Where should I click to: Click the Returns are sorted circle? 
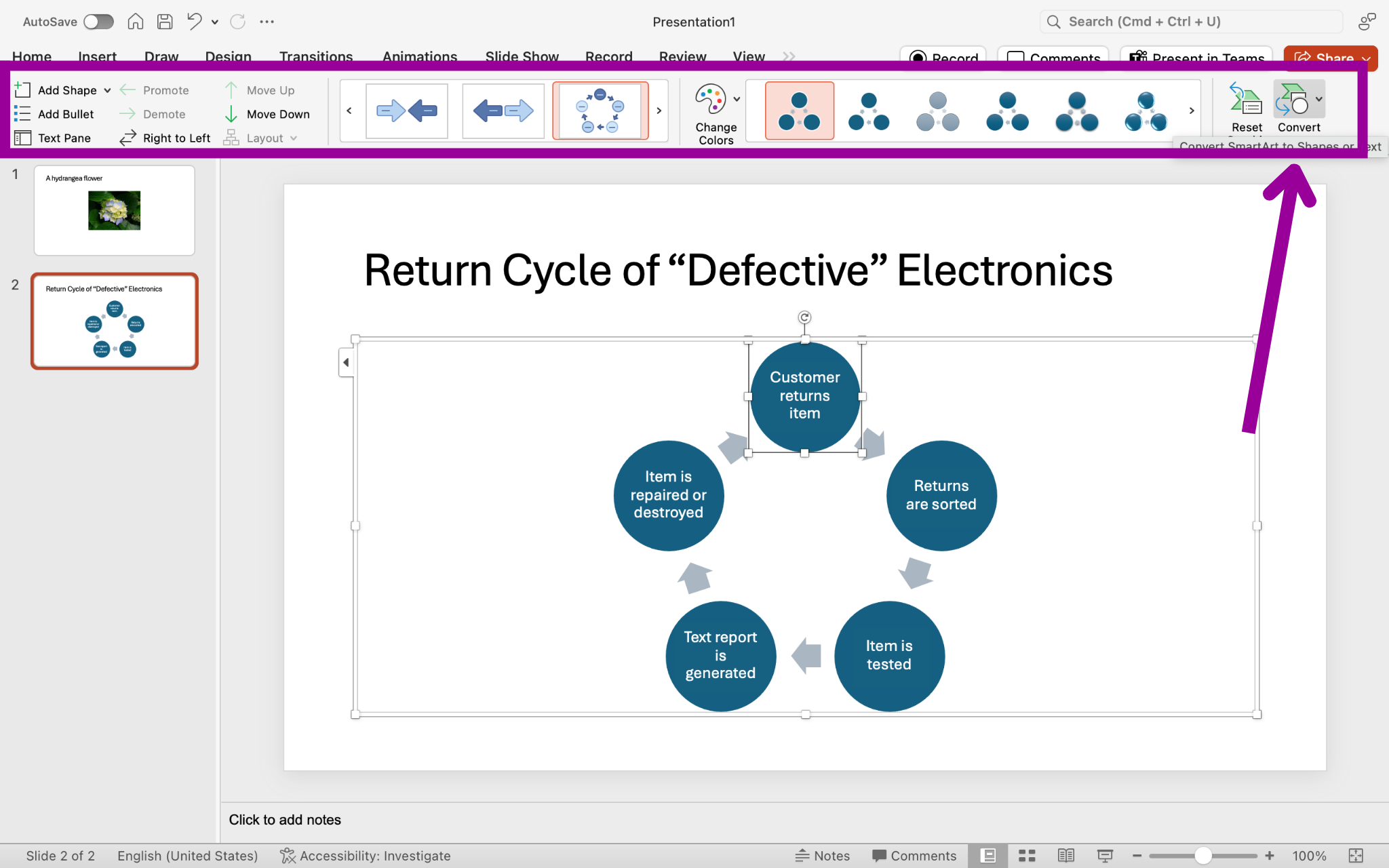941,496
